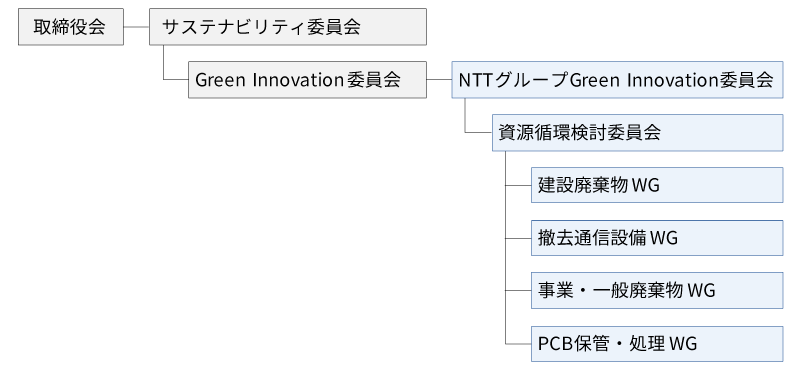Click the サステナビリティ委員会 box
The width and height of the screenshot is (800, 377).
(288, 27)
